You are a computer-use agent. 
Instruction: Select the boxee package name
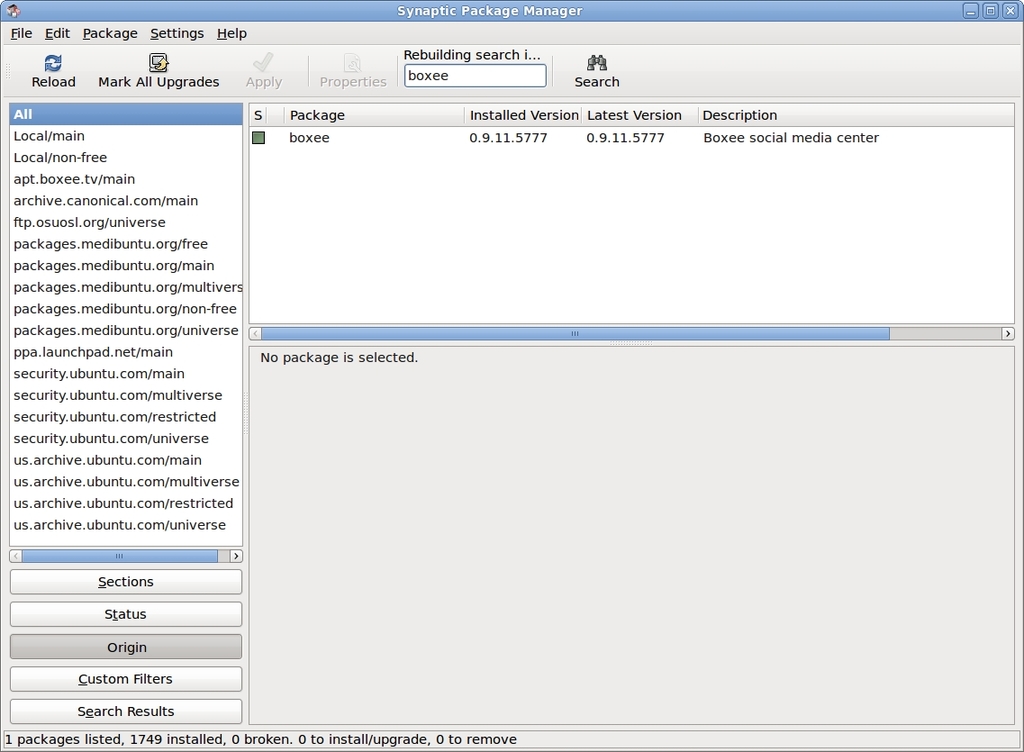click(x=309, y=138)
